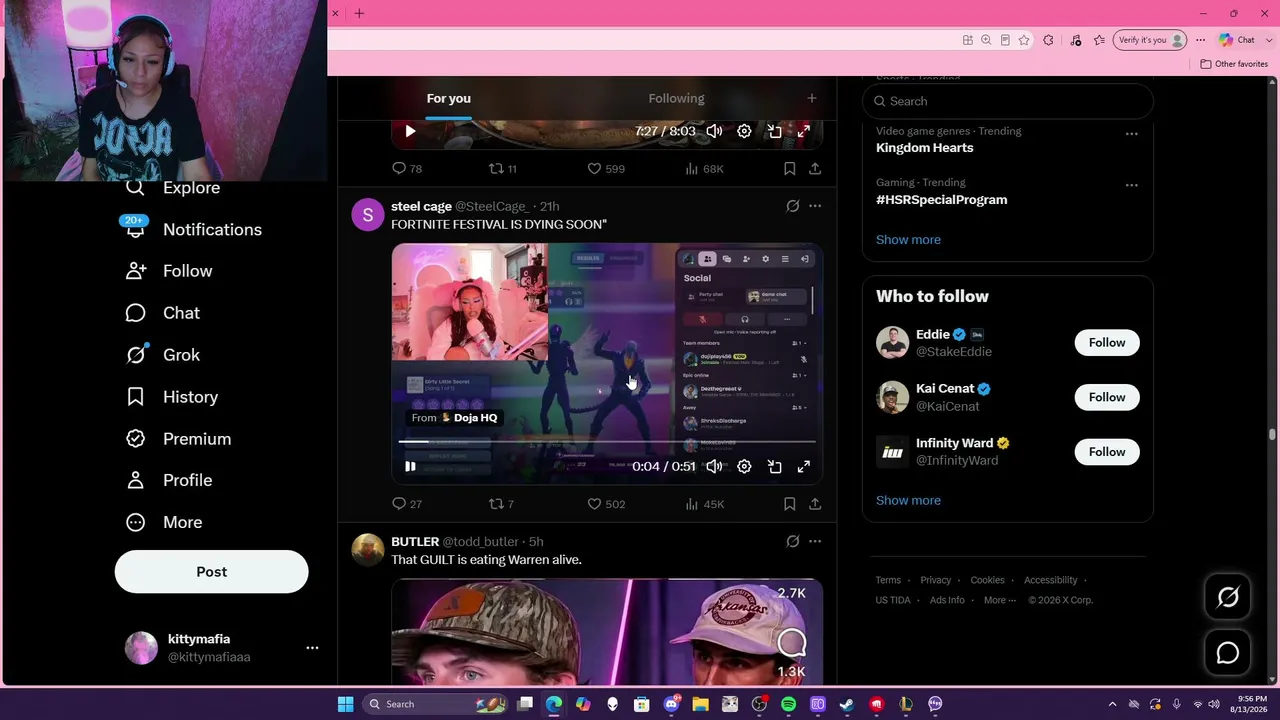Open the floating chat messages button
This screenshot has height=720, width=1280.
pos(1228,653)
